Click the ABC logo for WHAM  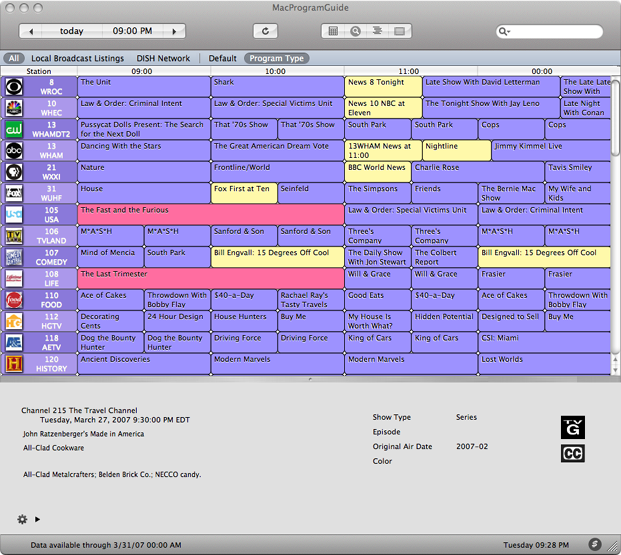[x=14, y=151]
